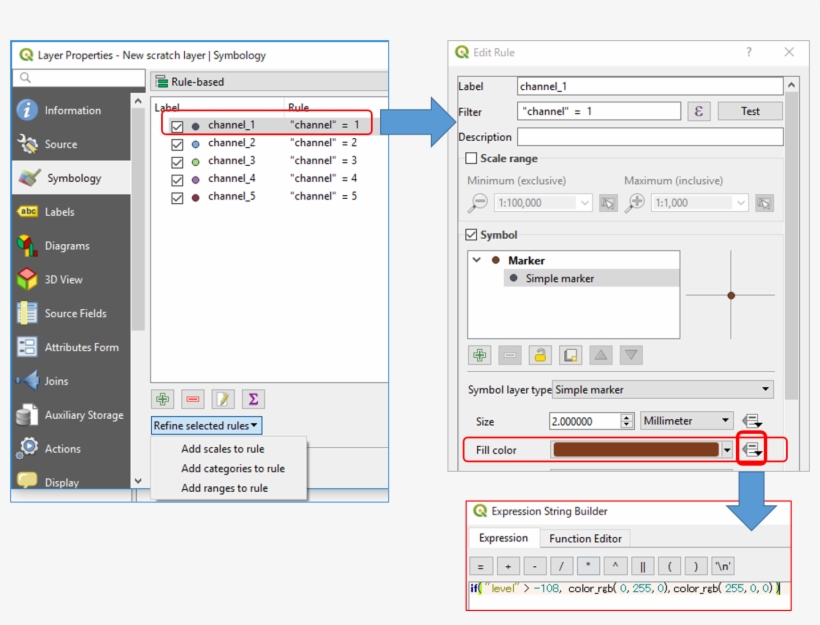The width and height of the screenshot is (820, 625).
Task: Switch to the Function Editor tab
Action: pyautogui.click(x=585, y=538)
